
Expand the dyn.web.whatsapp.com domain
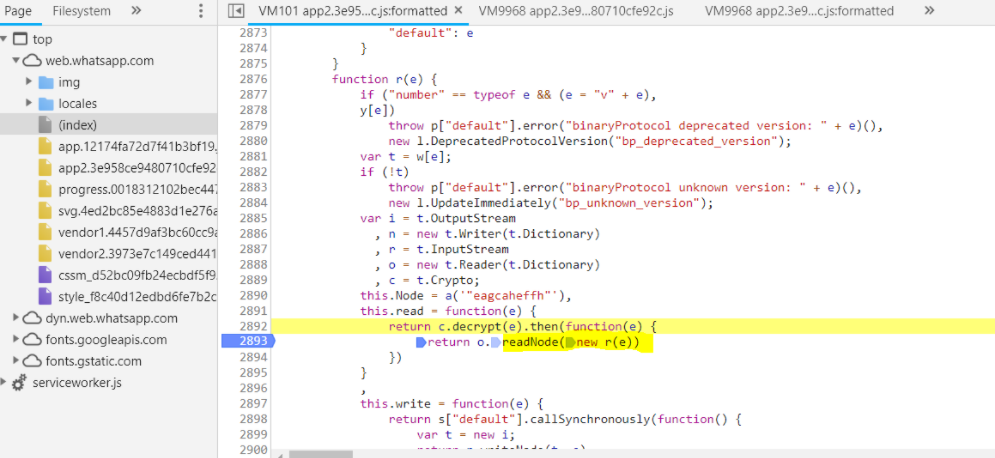[x=15, y=318]
